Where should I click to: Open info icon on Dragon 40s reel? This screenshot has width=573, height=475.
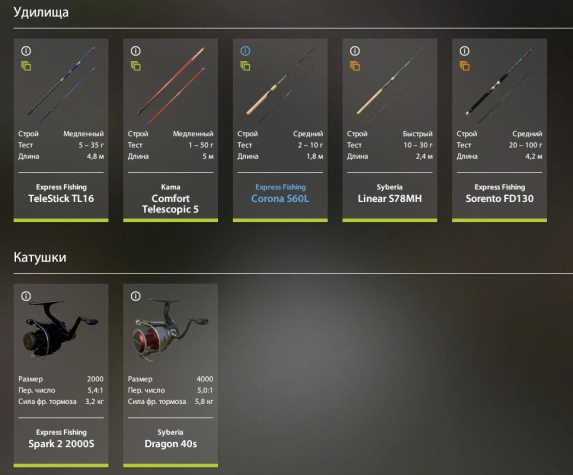pyautogui.click(x=136, y=296)
